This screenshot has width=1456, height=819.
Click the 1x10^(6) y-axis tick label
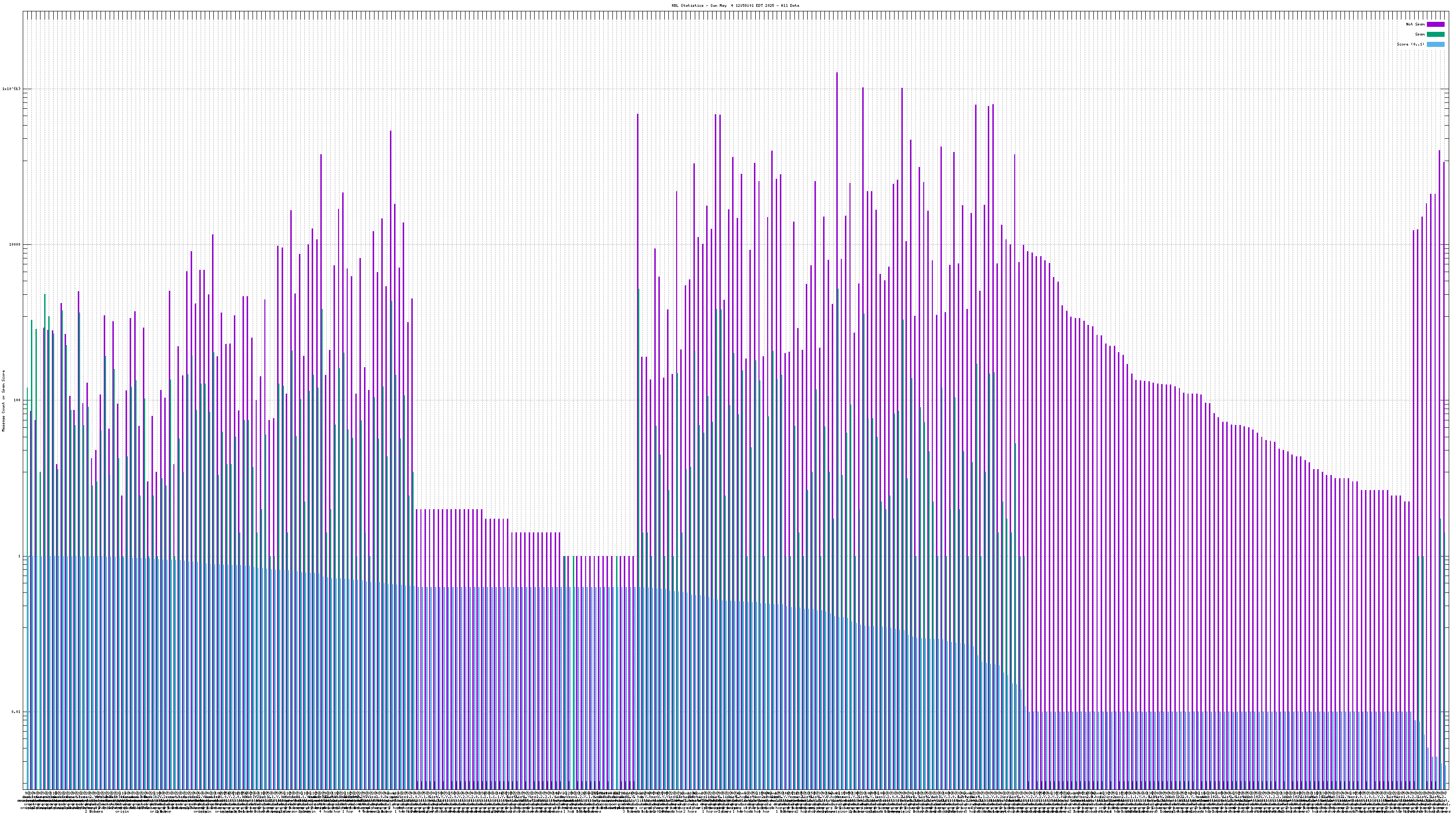coord(11,89)
